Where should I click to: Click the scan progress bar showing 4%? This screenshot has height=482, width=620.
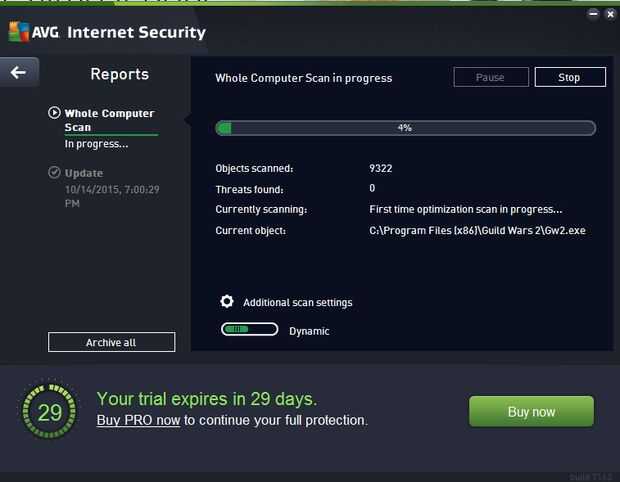click(405, 128)
